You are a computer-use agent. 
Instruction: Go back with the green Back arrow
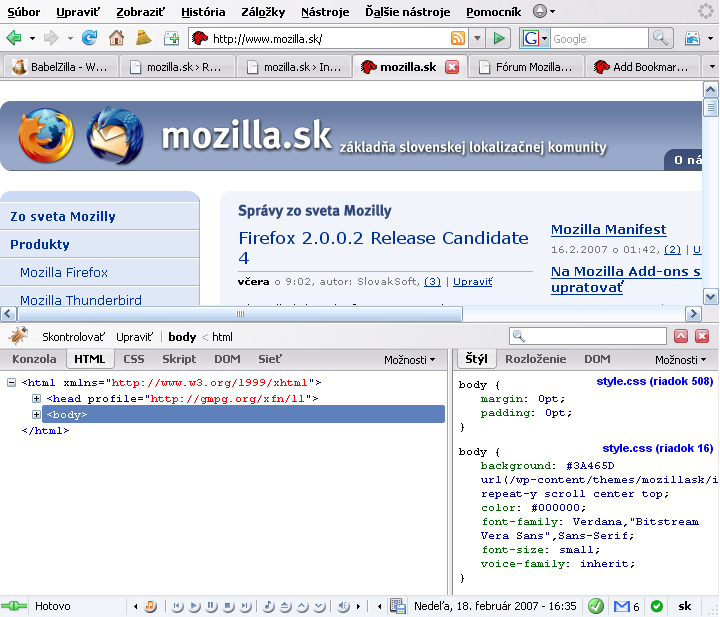14,38
